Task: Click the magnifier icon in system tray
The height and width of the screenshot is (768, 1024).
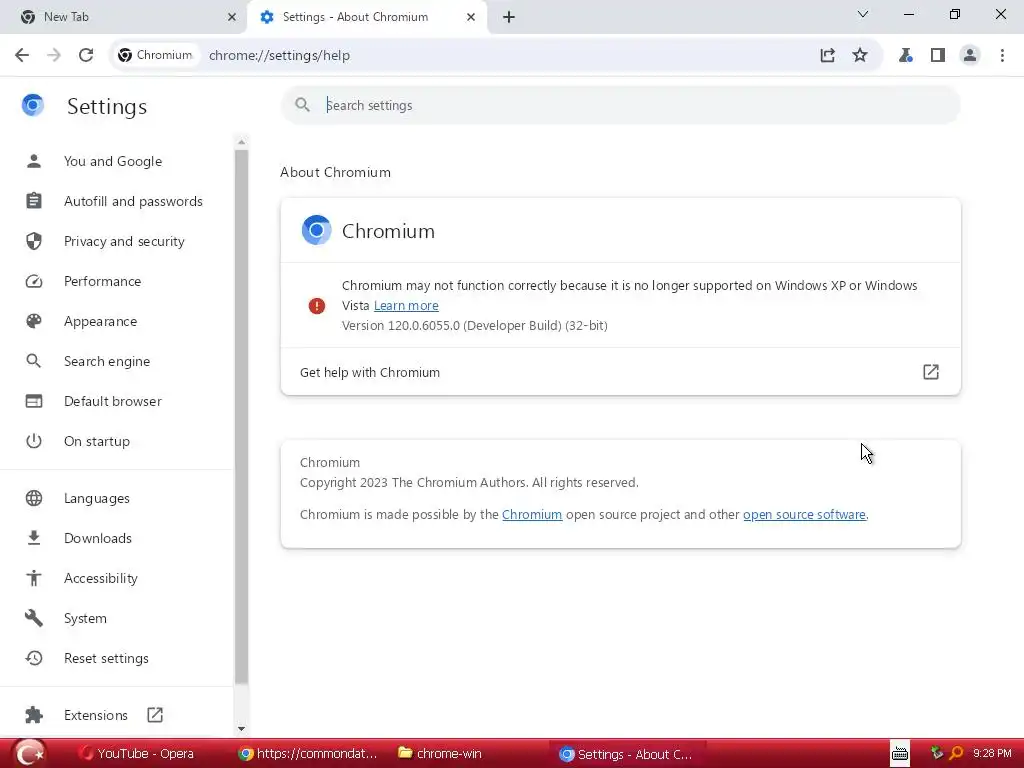Action: [x=956, y=753]
